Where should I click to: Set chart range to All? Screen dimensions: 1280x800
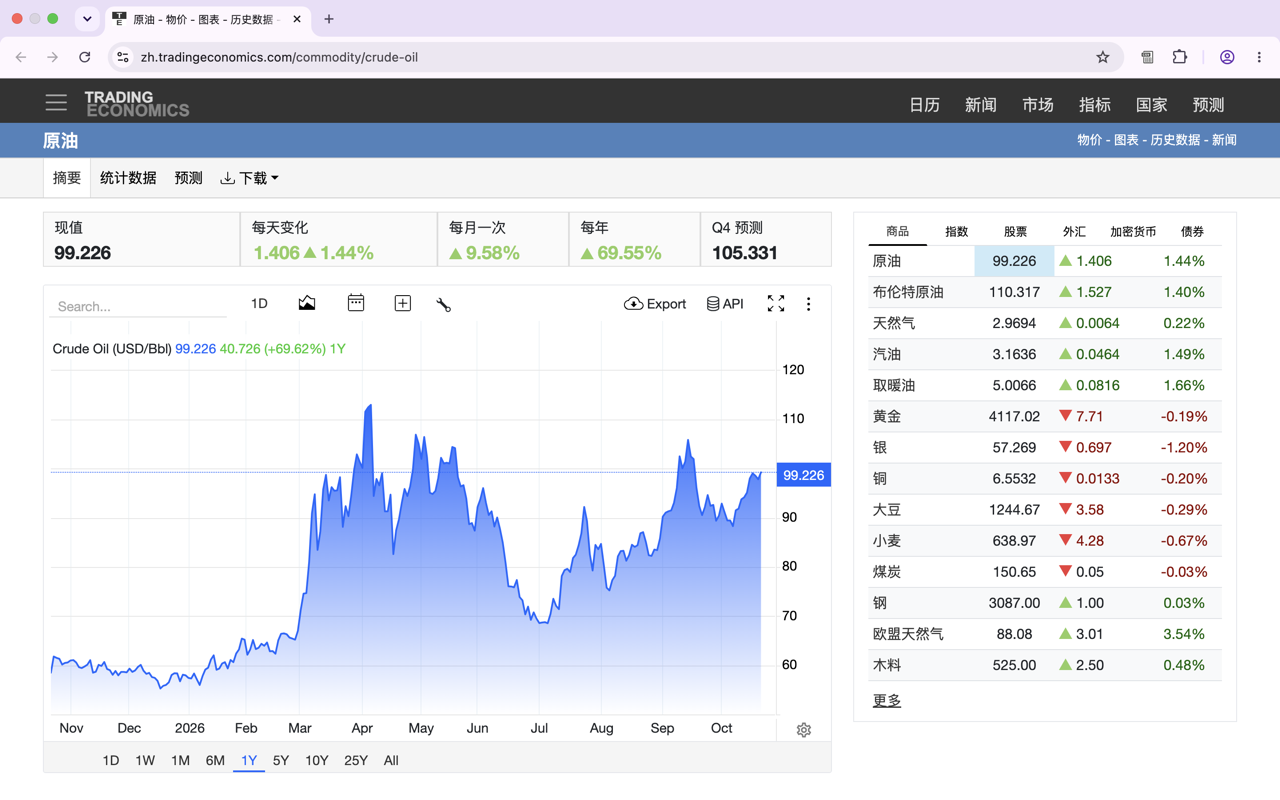pyautogui.click(x=391, y=760)
